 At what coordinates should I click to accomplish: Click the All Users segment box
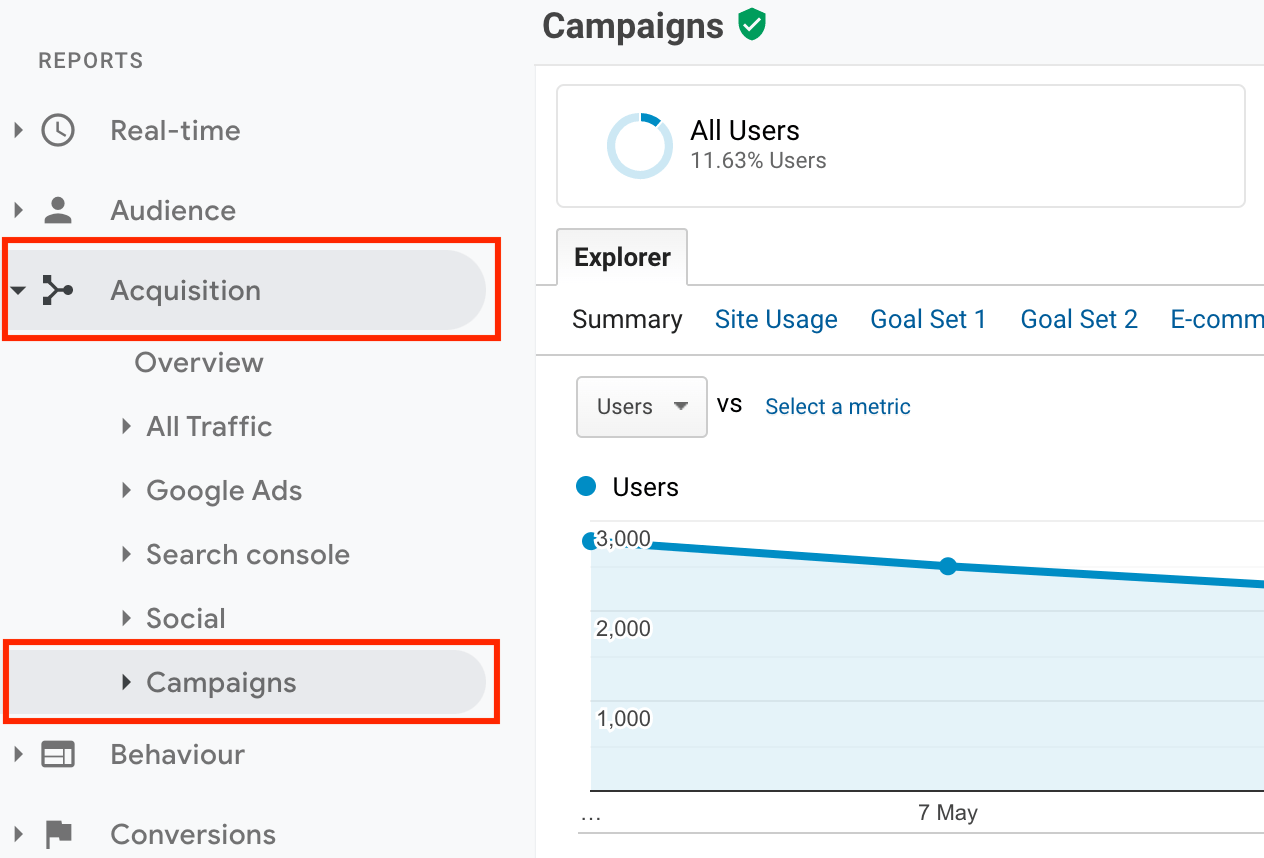click(x=900, y=146)
